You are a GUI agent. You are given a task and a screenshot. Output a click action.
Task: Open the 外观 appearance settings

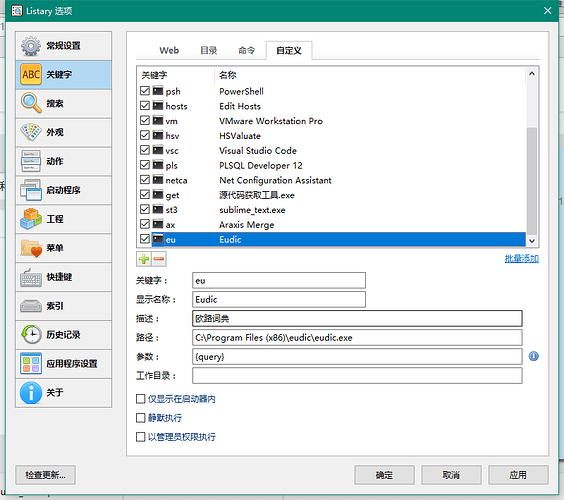click(63, 132)
